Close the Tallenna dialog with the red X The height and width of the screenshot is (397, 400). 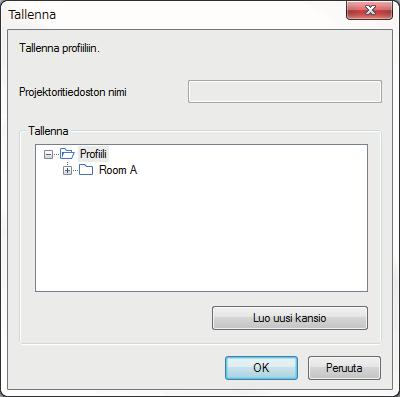370,10
